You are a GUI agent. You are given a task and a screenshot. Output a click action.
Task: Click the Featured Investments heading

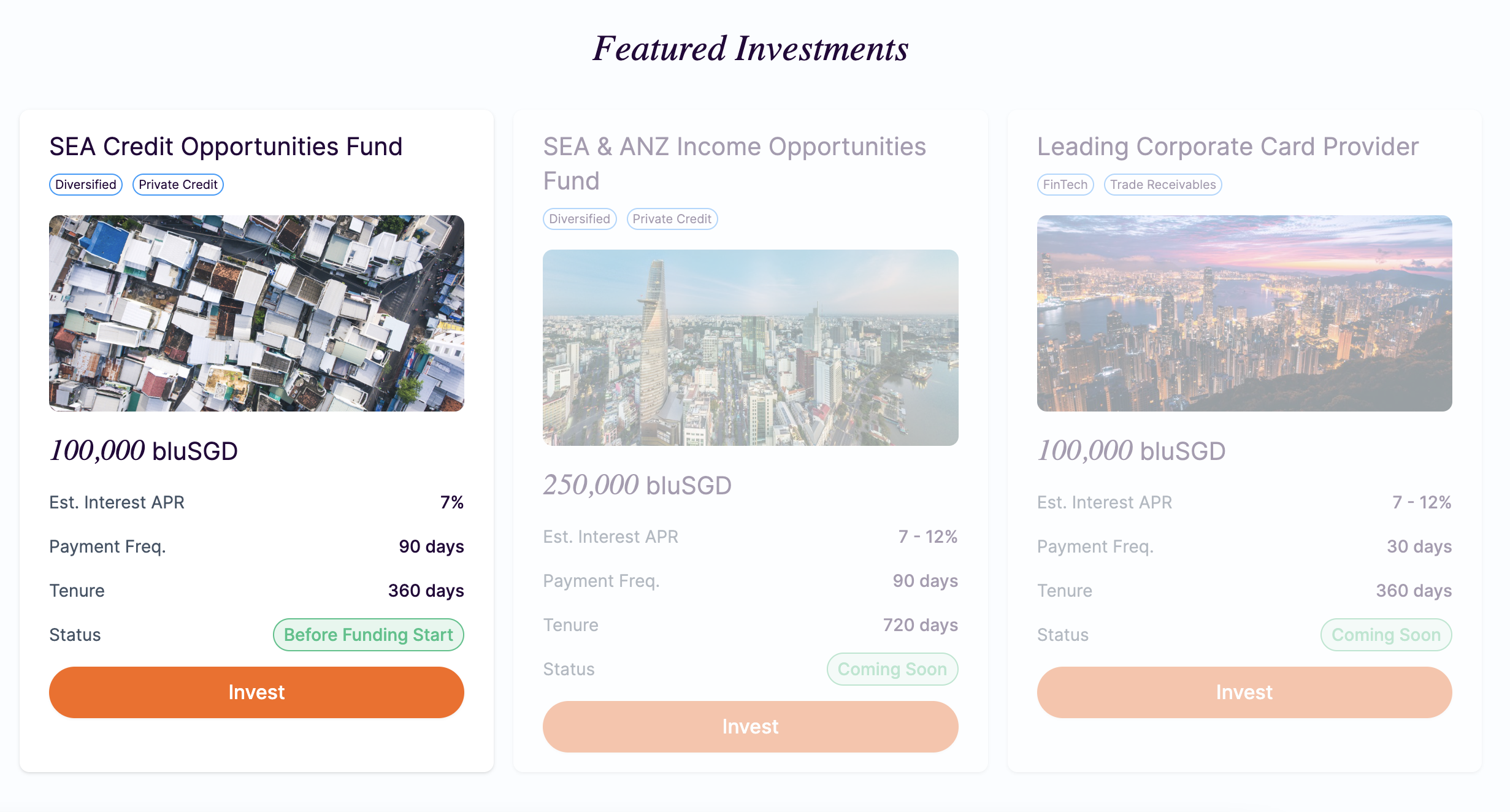(751, 48)
